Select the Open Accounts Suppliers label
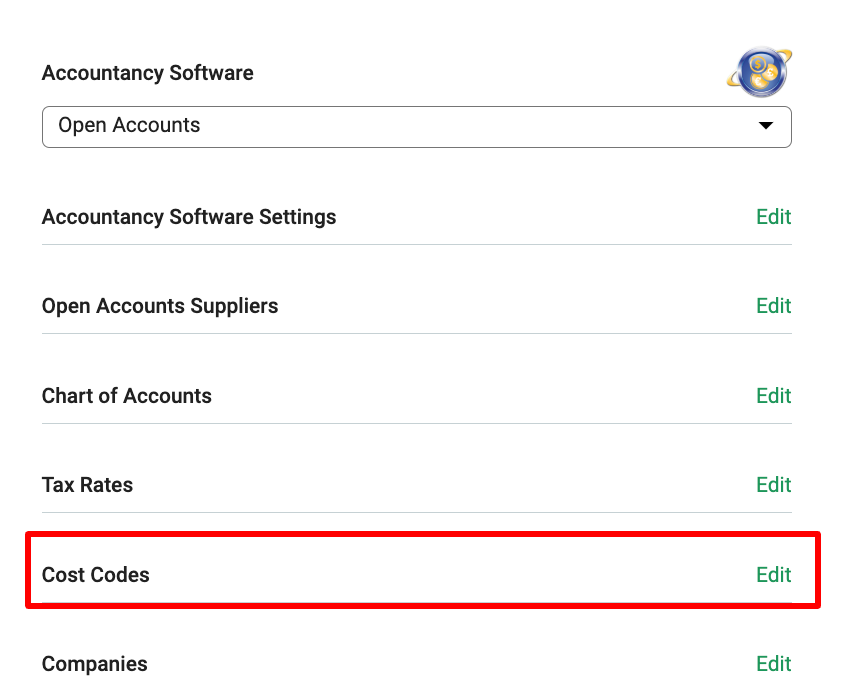The height and width of the screenshot is (698, 846). click(x=160, y=306)
